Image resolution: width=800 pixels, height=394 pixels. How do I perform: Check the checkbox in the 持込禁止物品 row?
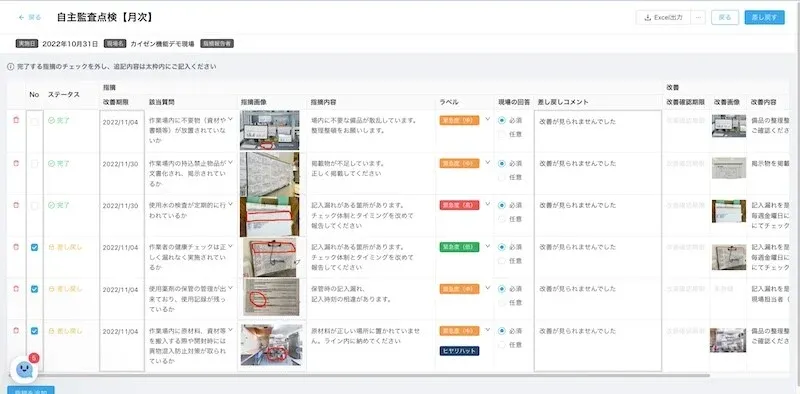(x=34, y=164)
